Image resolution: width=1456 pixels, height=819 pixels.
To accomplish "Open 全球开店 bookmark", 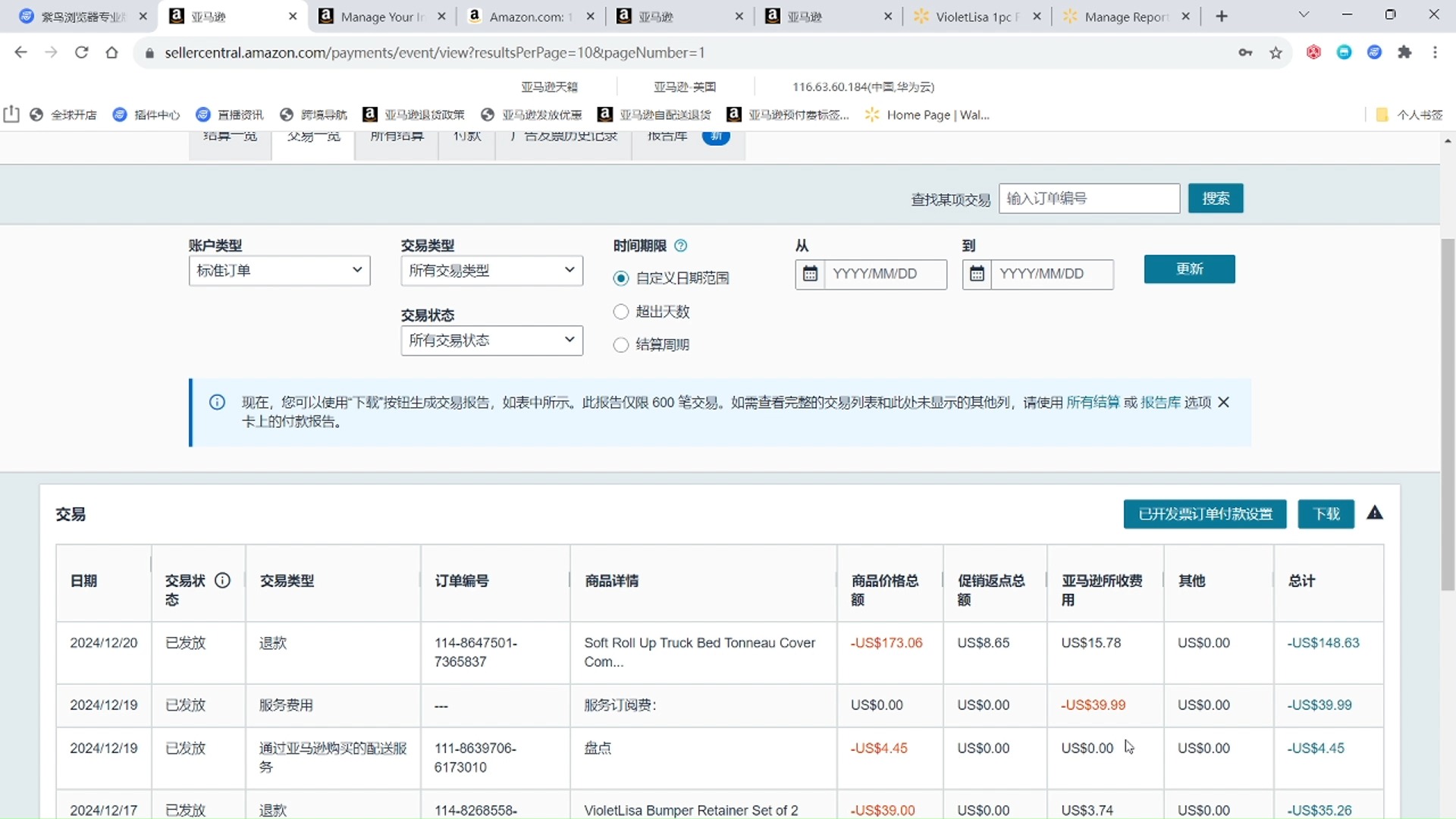I will pos(64,115).
